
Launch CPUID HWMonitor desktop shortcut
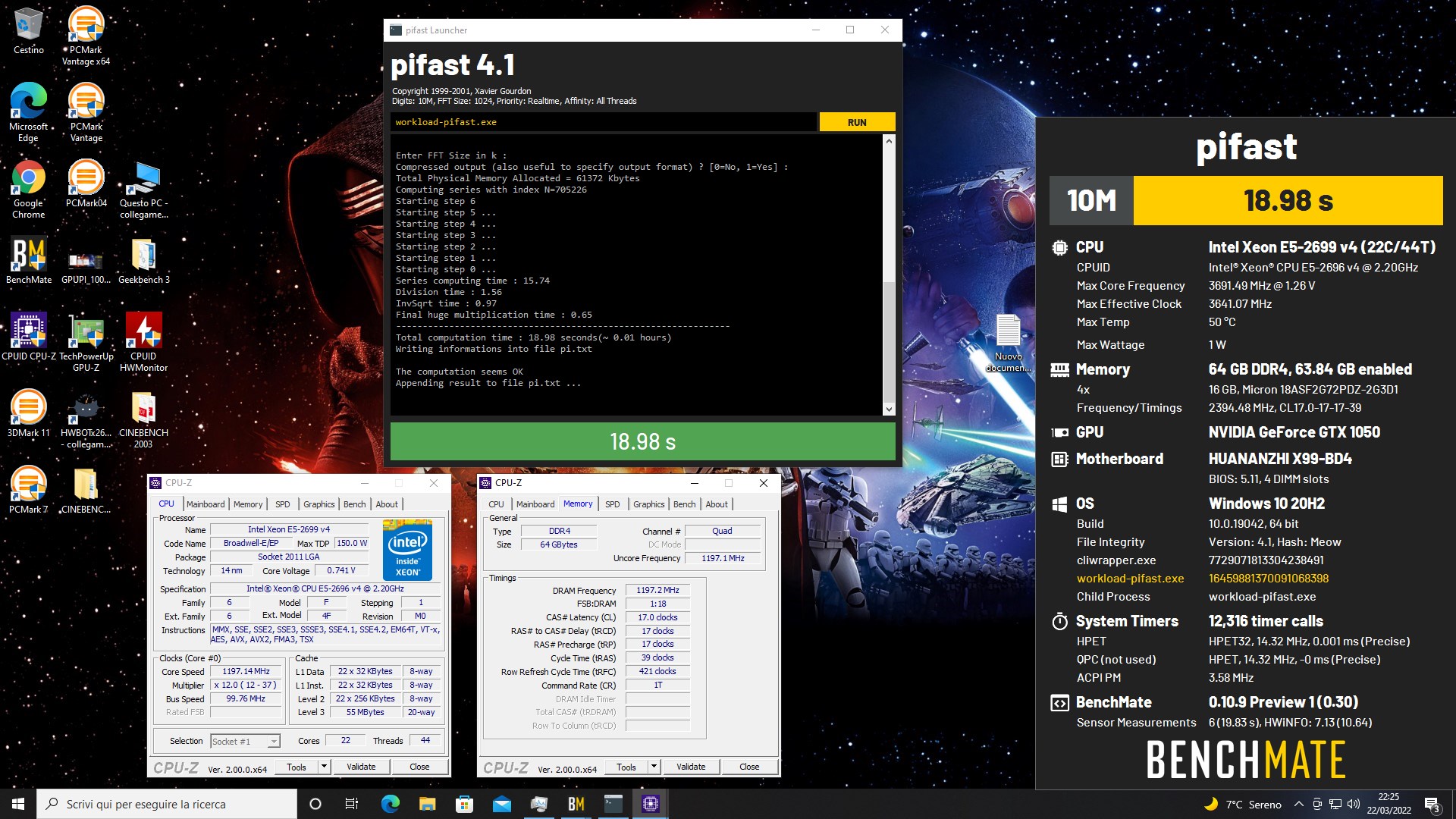143,342
